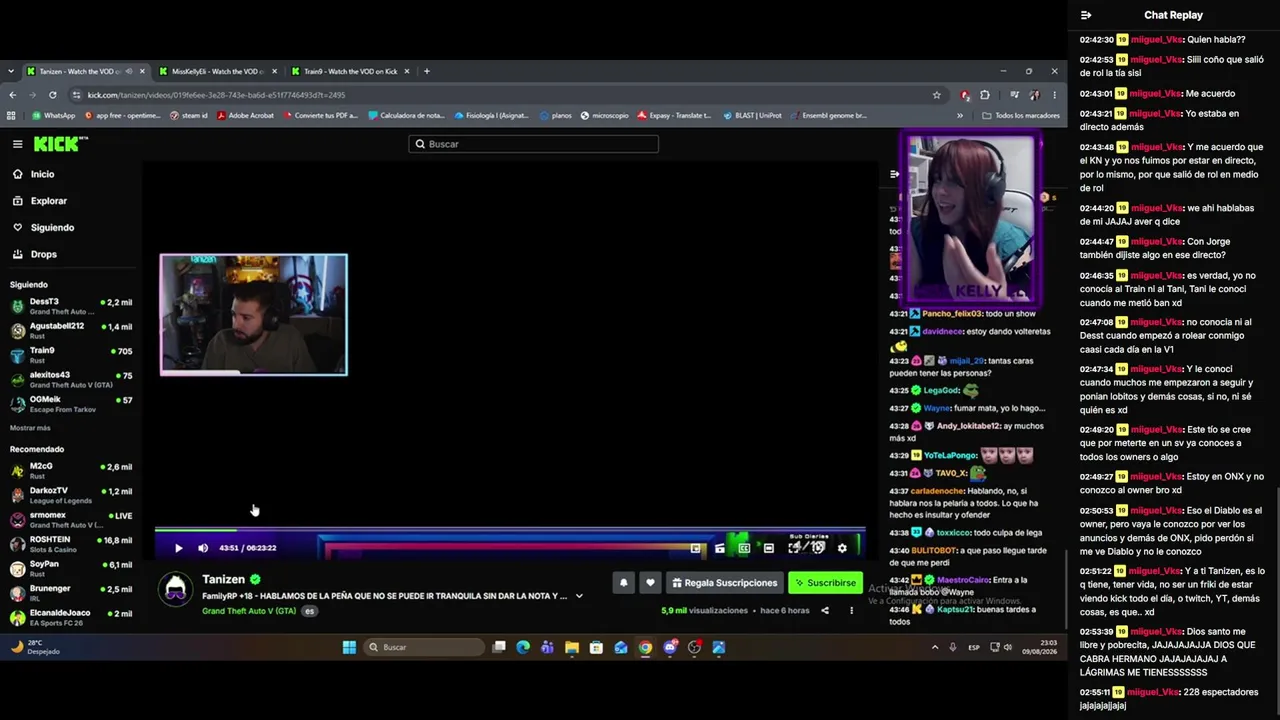Open Train9 channel in sidebar
Viewport: 1280px width, 720px height.
coord(70,355)
